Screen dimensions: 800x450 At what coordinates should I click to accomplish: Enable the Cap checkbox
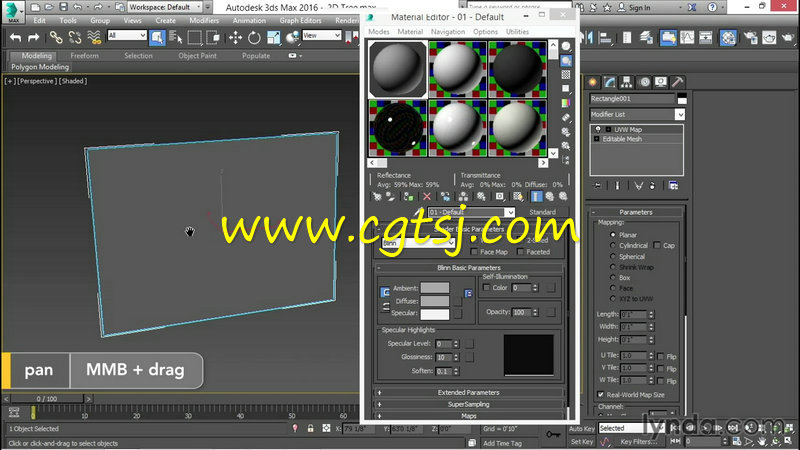pos(657,245)
